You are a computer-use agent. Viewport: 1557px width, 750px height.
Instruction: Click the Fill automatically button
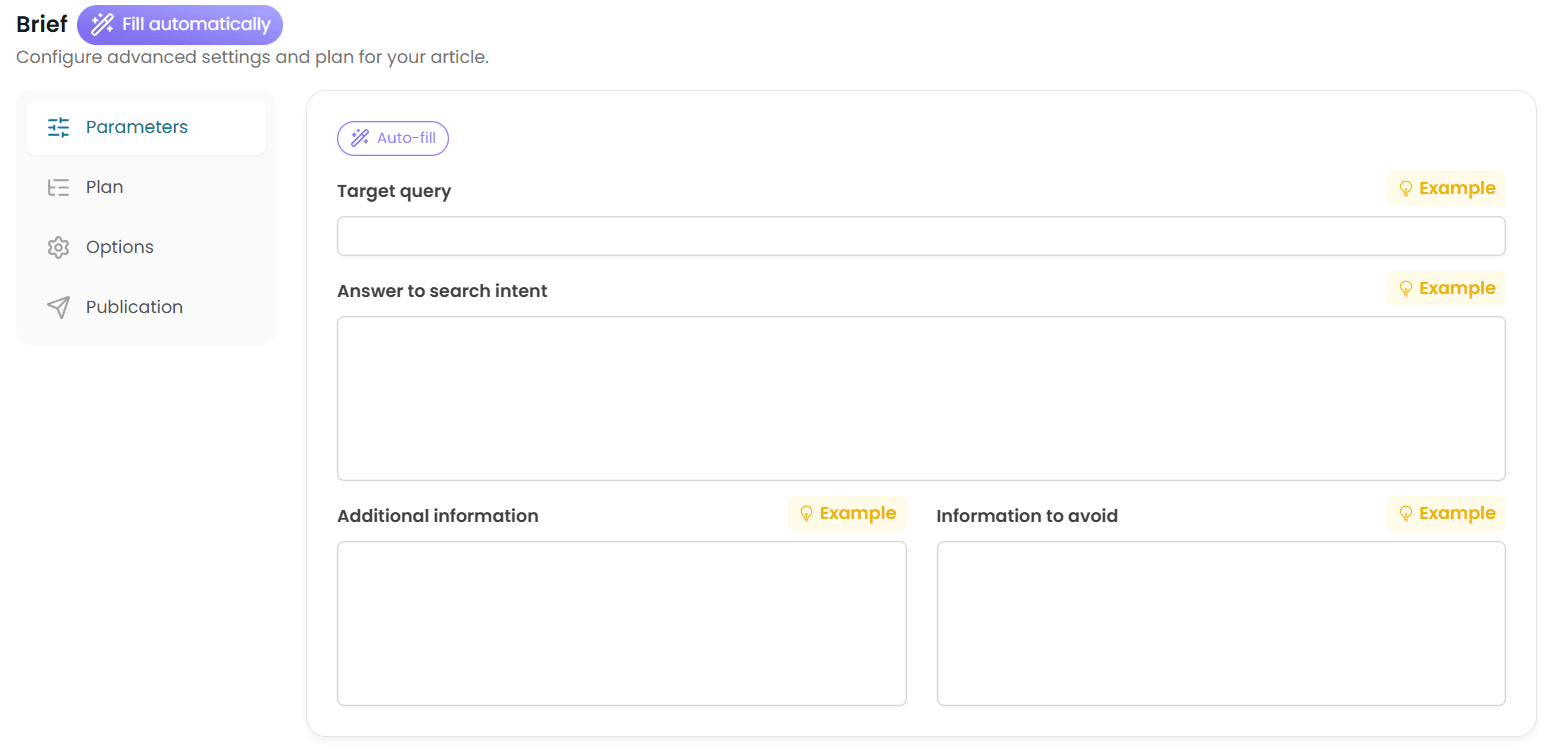pos(180,24)
